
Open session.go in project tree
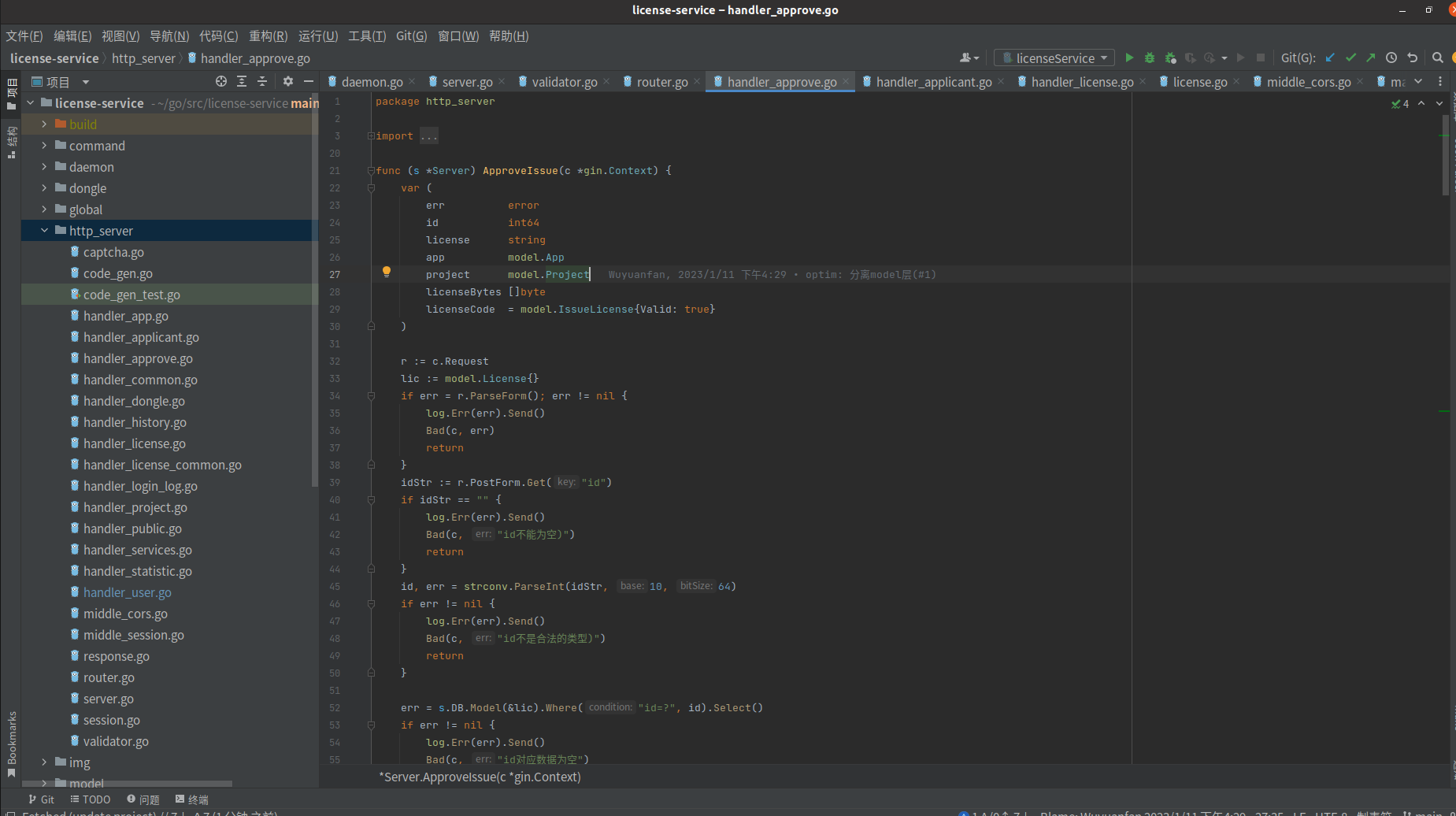point(111,720)
